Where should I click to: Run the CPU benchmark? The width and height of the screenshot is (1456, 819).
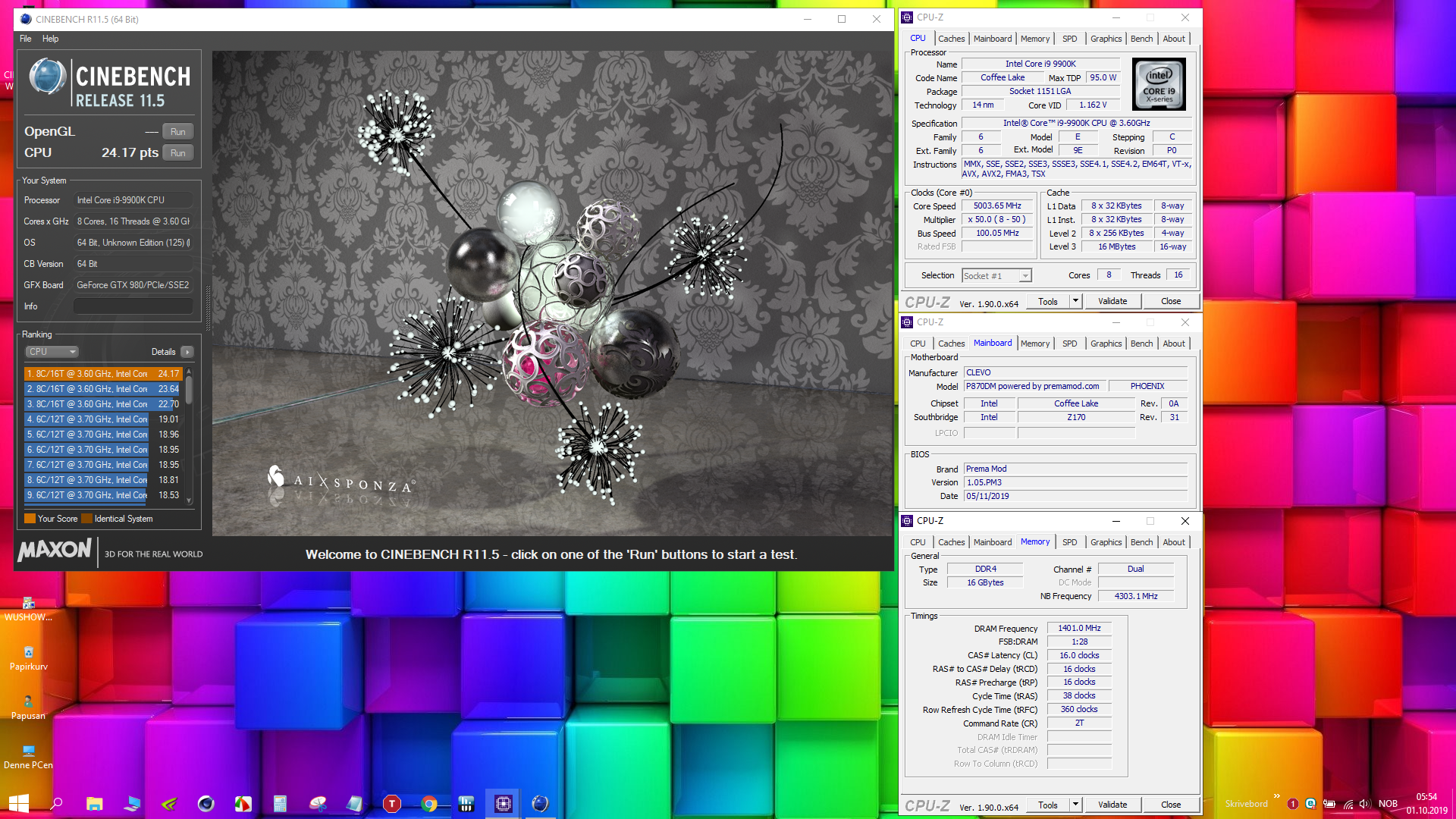point(178,153)
